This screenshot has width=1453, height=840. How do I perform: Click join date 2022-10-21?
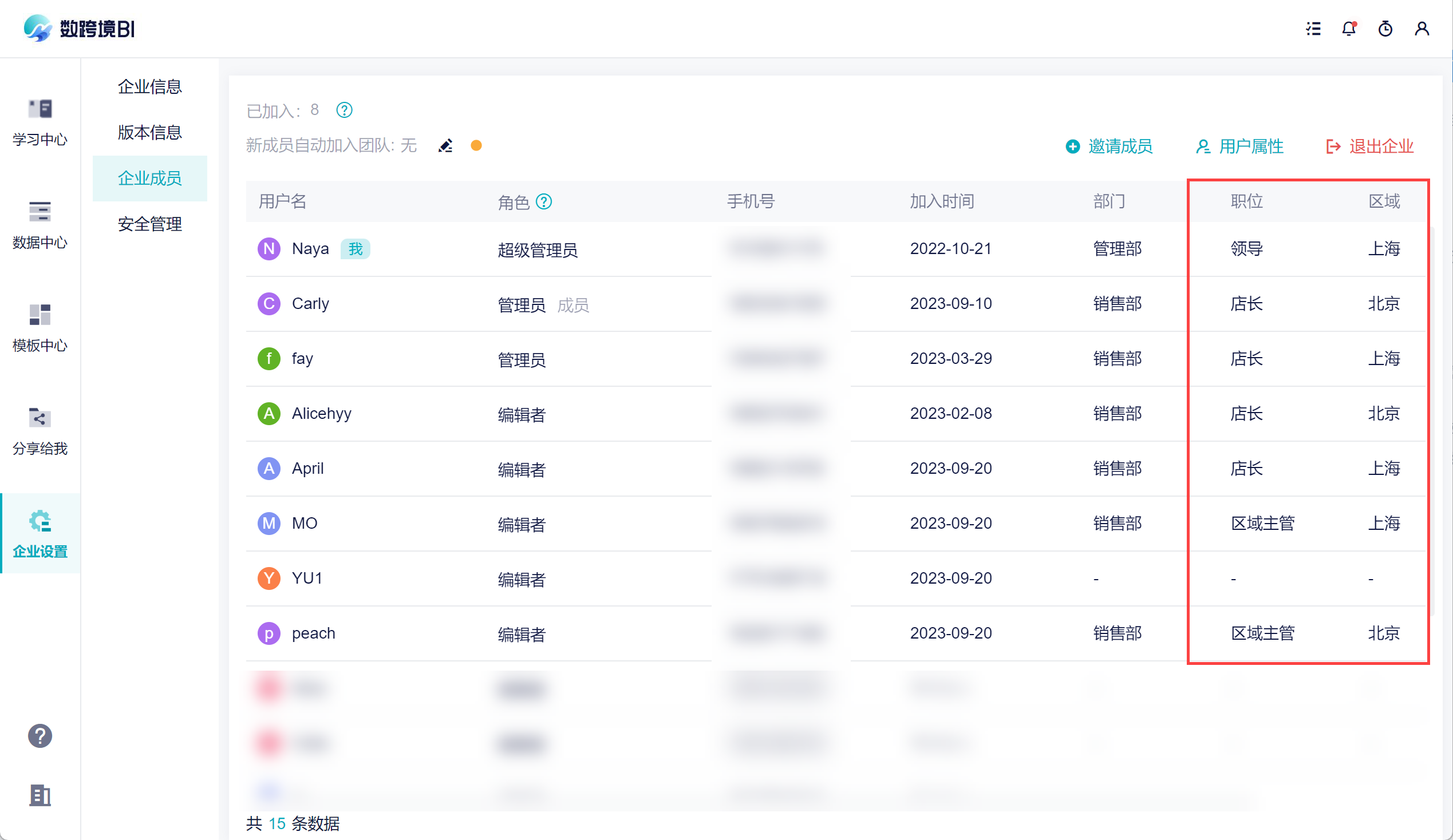(951, 249)
